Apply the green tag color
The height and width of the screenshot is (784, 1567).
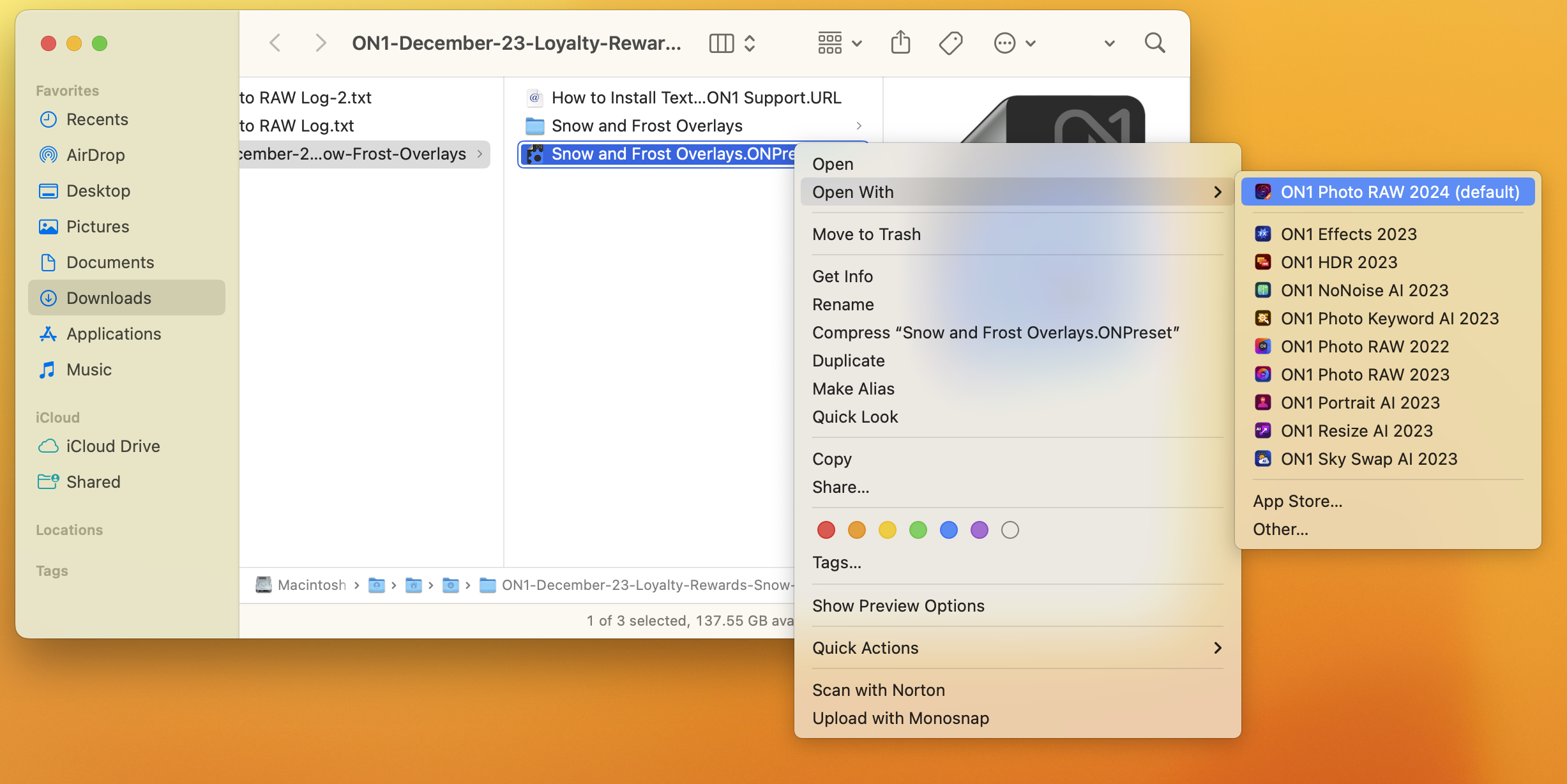pyautogui.click(x=918, y=530)
